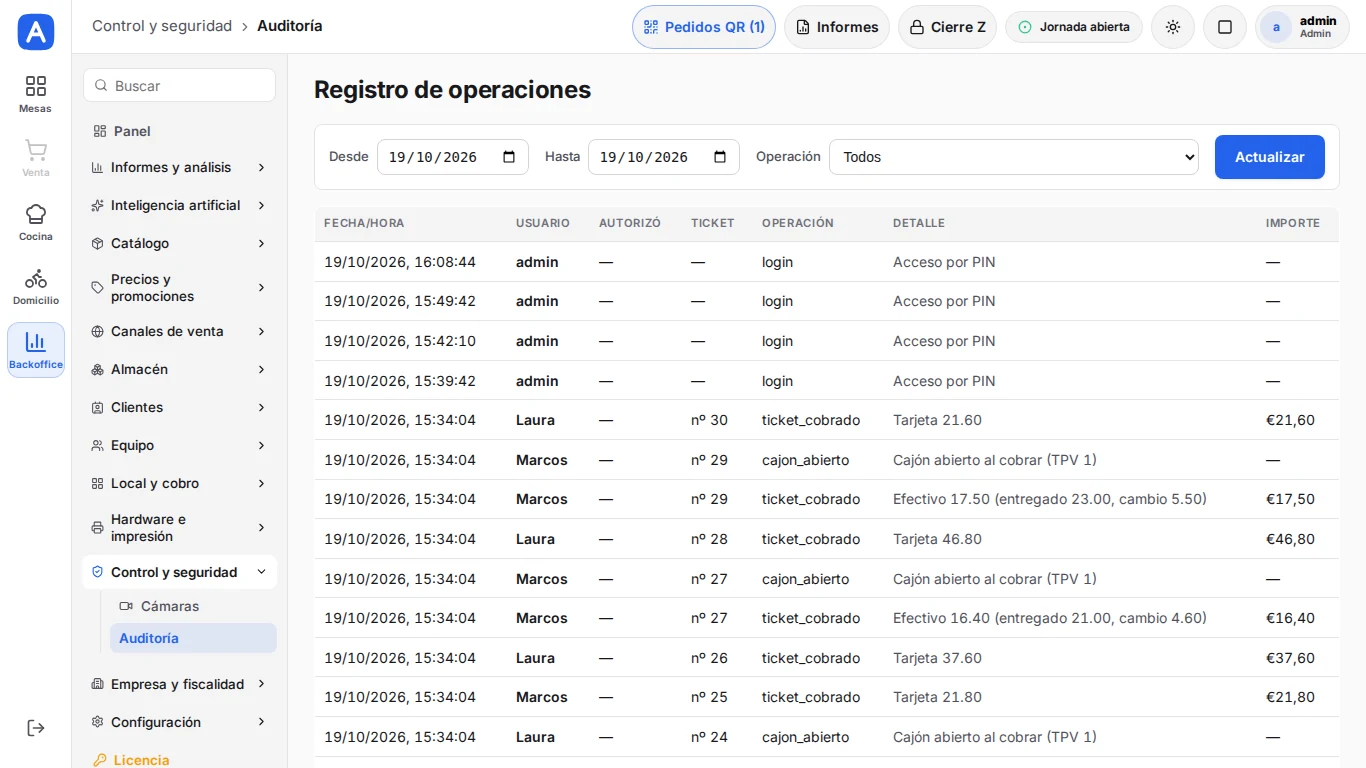
Task: Click the Buscar search field
Action: 179,86
